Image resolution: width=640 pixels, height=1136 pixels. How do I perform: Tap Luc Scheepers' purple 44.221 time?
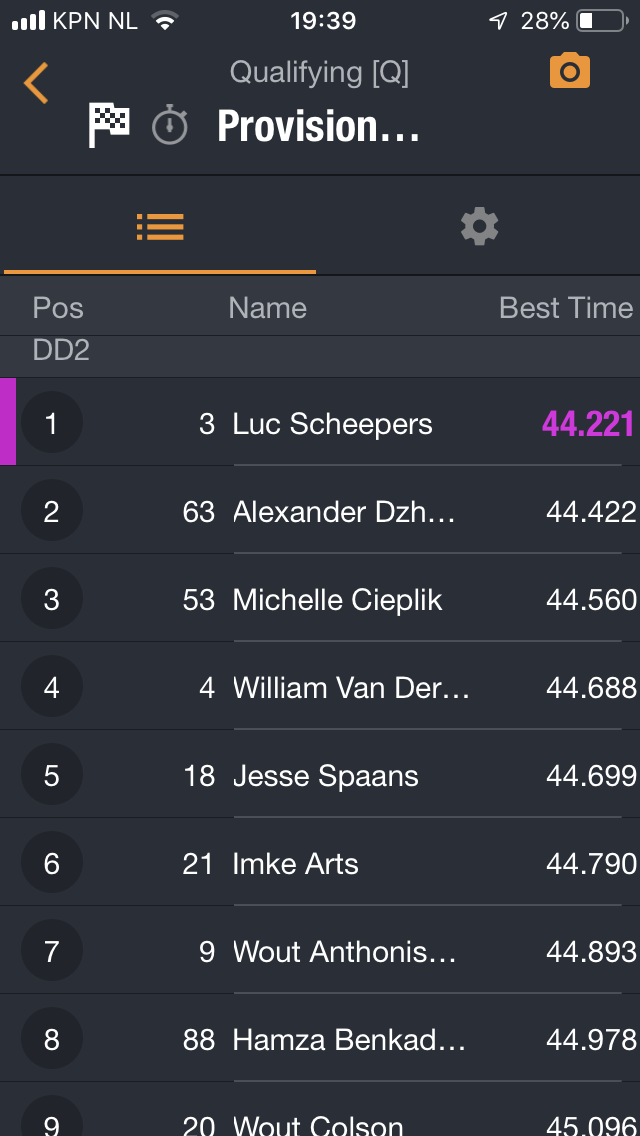click(x=588, y=424)
